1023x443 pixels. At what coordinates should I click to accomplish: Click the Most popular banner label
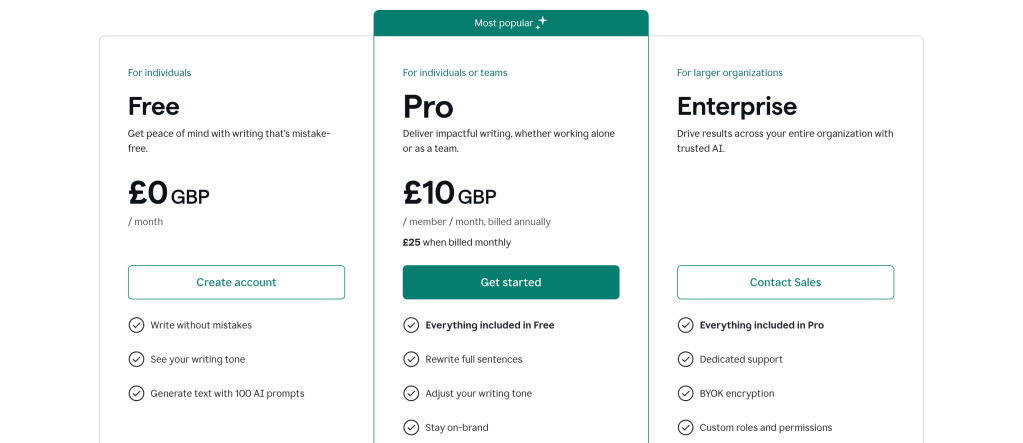coord(503,22)
